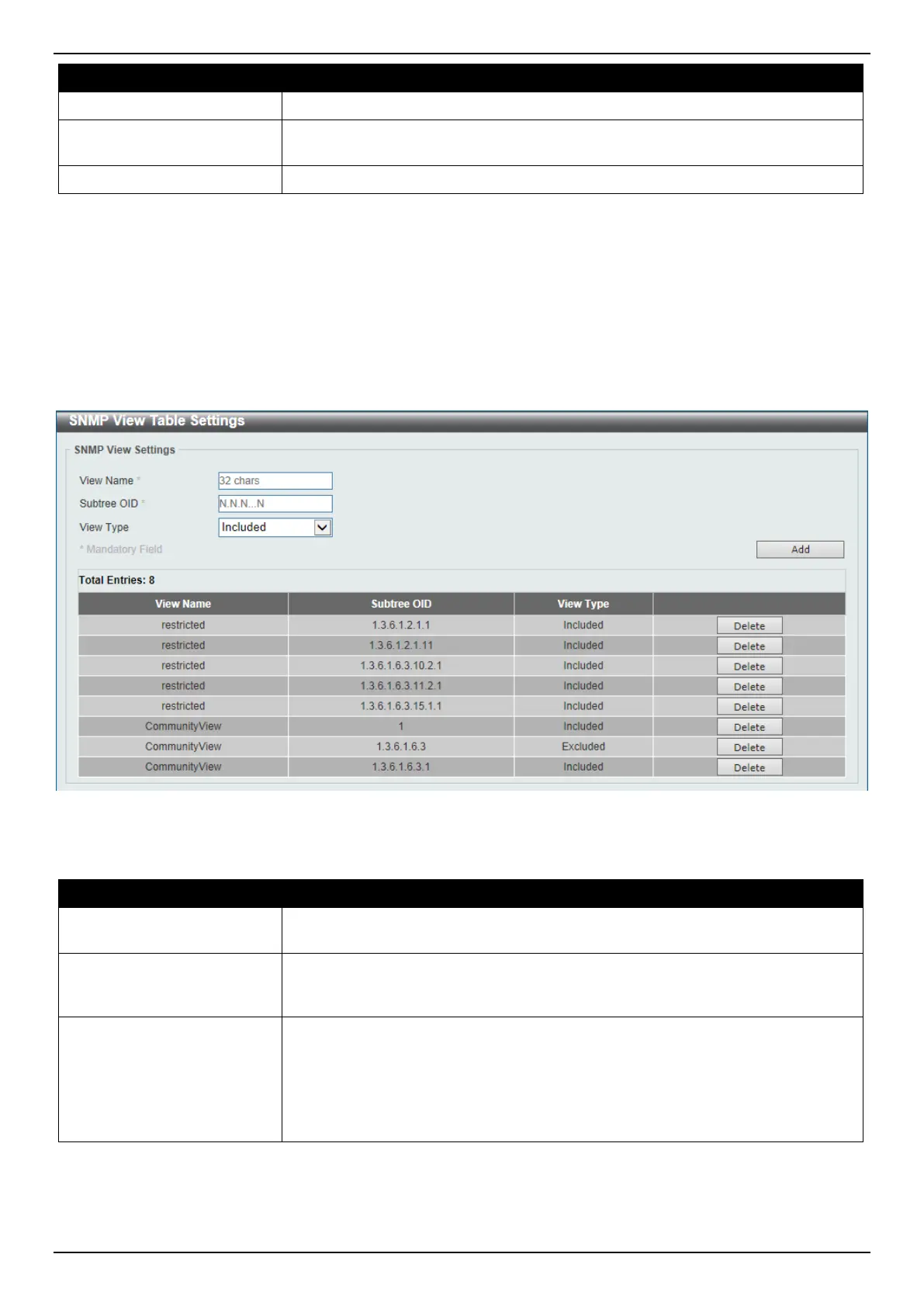Click the View Name input field
The height and width of the screenshot is (1306, 924).
[x=275, y=481]
